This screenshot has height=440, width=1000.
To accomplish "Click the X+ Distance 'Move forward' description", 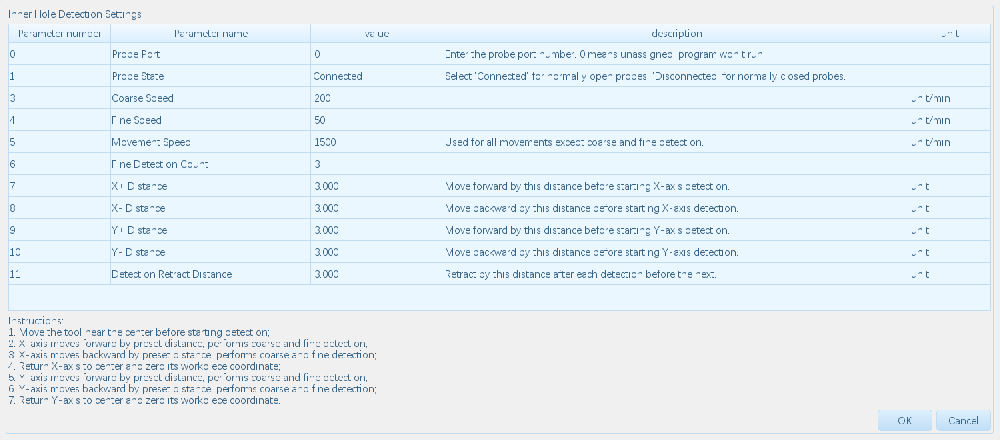I will pos(587,186).
